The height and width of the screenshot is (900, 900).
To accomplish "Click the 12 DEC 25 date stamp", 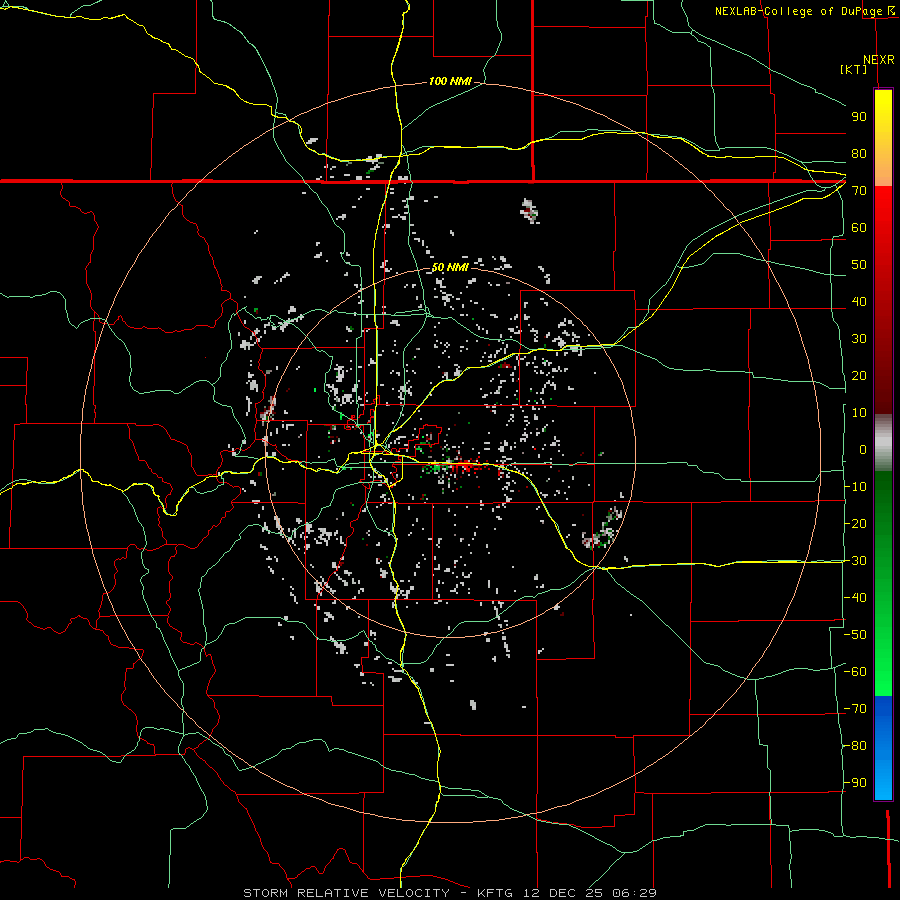I will (564, 893).
